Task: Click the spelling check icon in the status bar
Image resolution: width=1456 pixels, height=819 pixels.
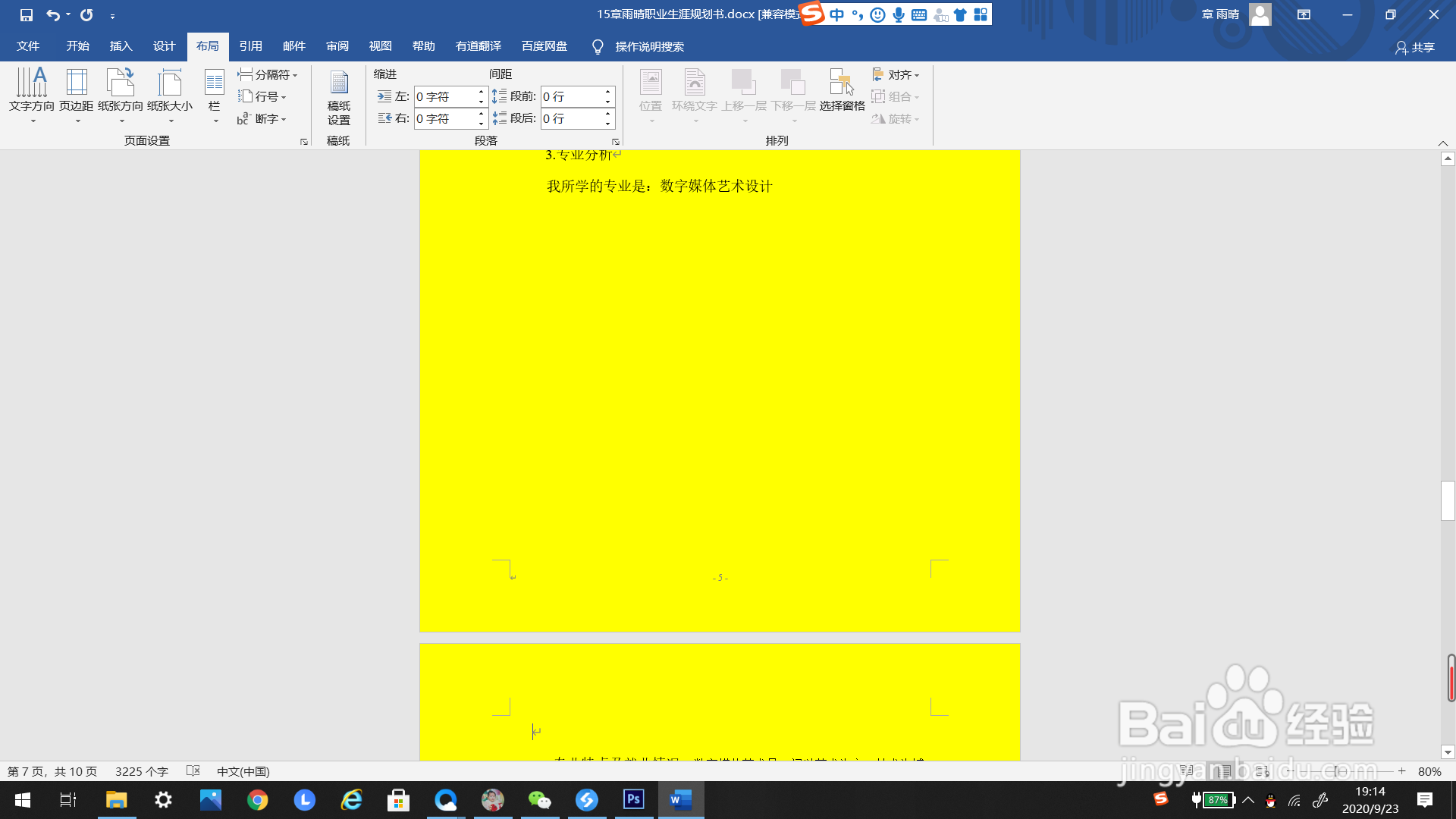Action: 193,771
